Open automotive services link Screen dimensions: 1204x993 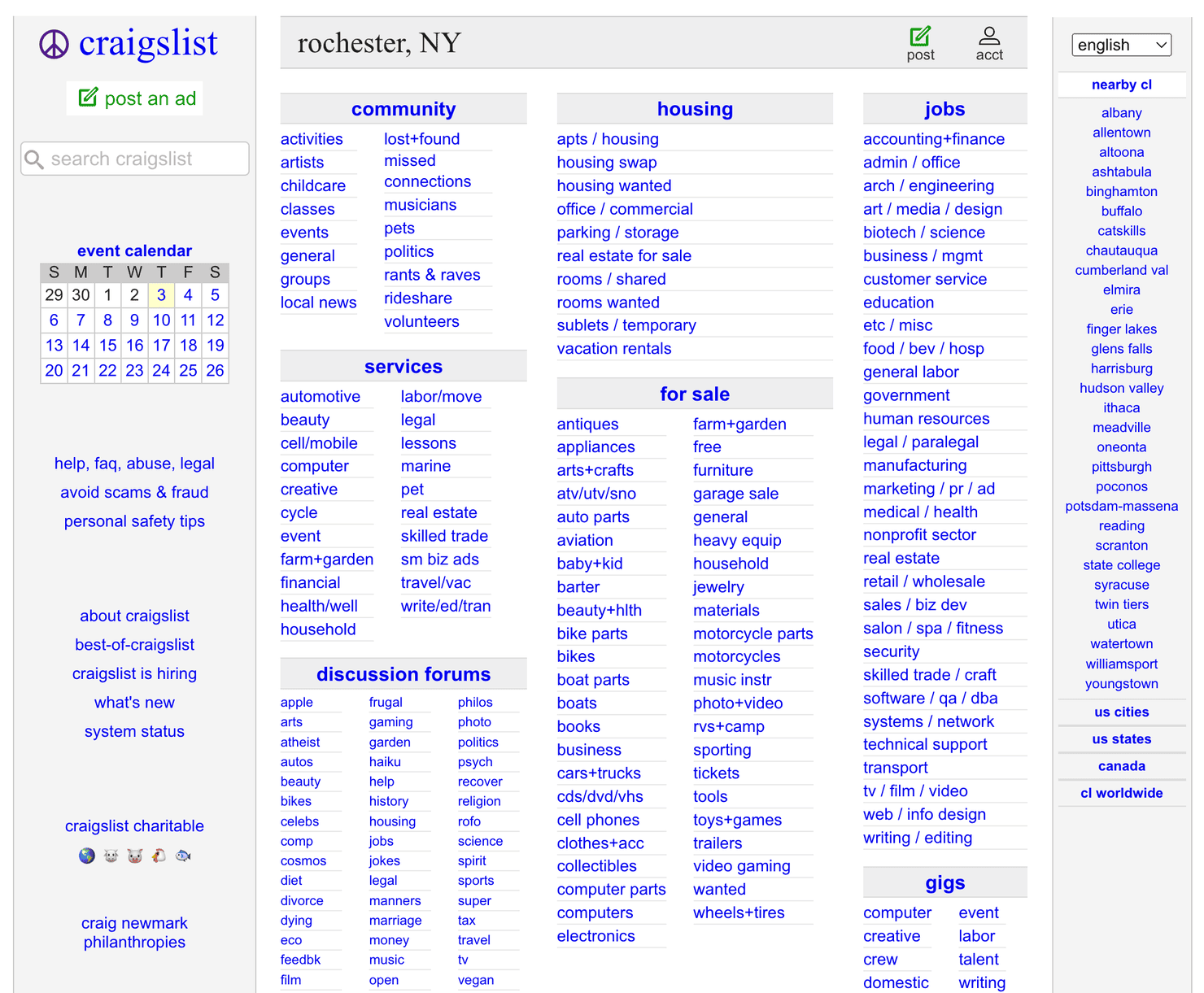point(320,396)
